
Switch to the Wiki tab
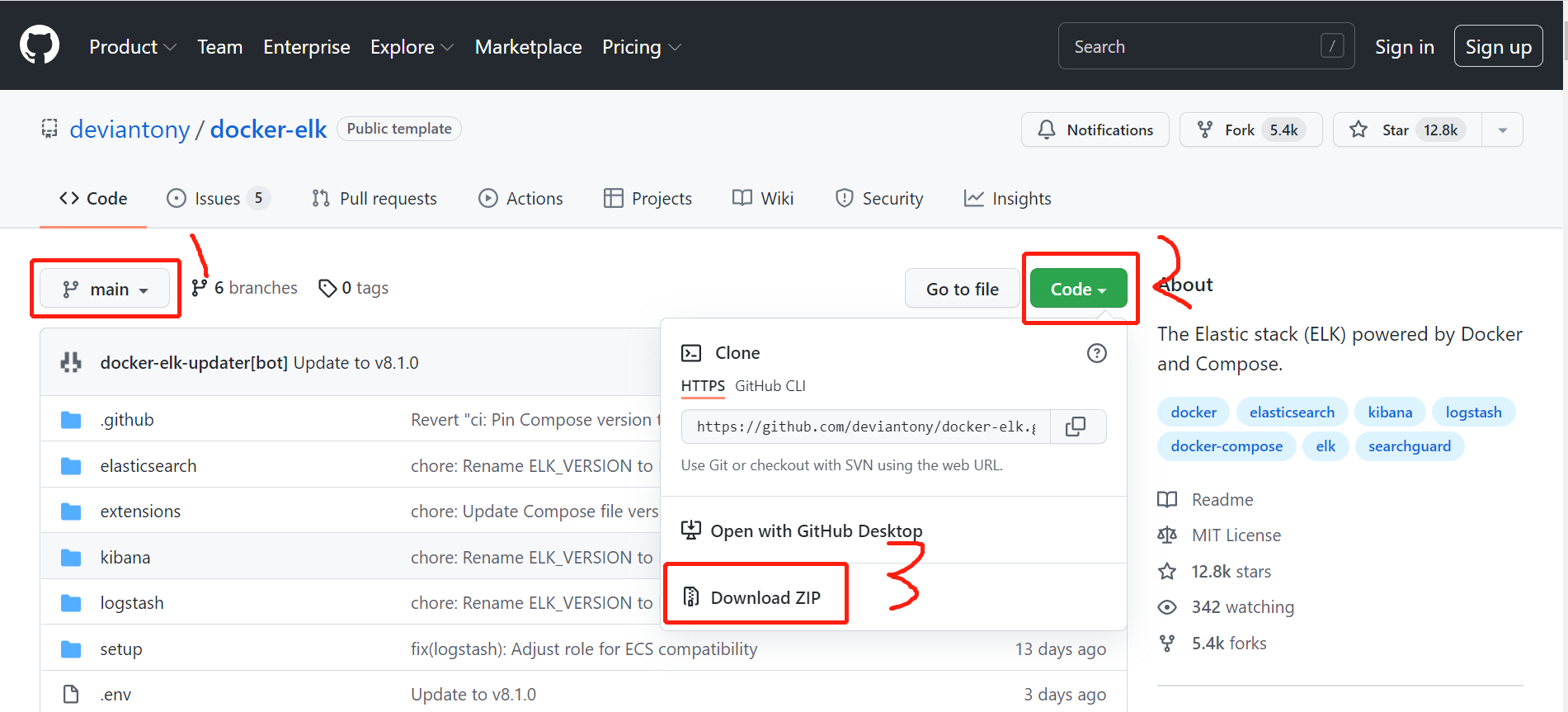(x=763, y=199)
